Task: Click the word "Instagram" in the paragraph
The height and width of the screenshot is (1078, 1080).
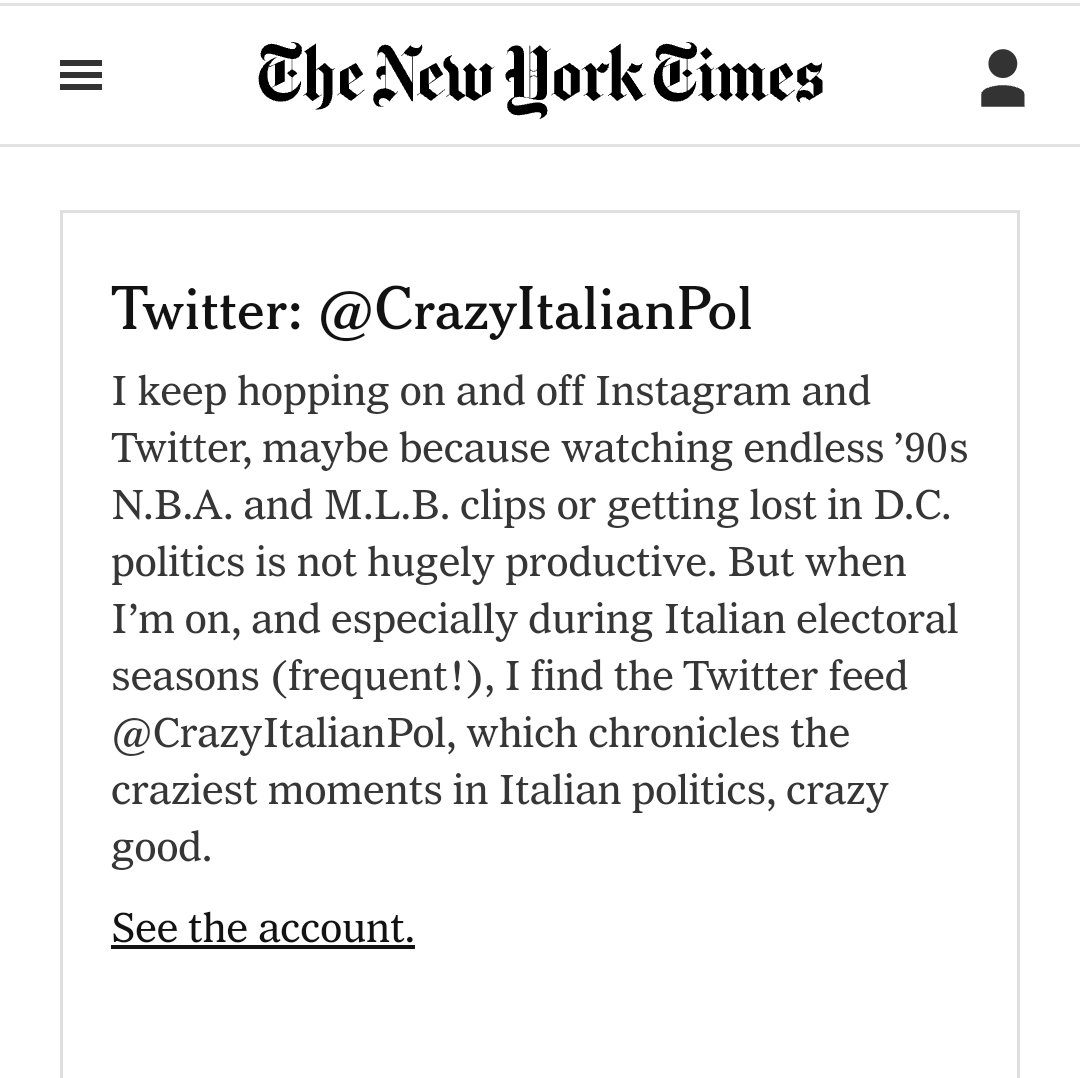Action: 692,391
